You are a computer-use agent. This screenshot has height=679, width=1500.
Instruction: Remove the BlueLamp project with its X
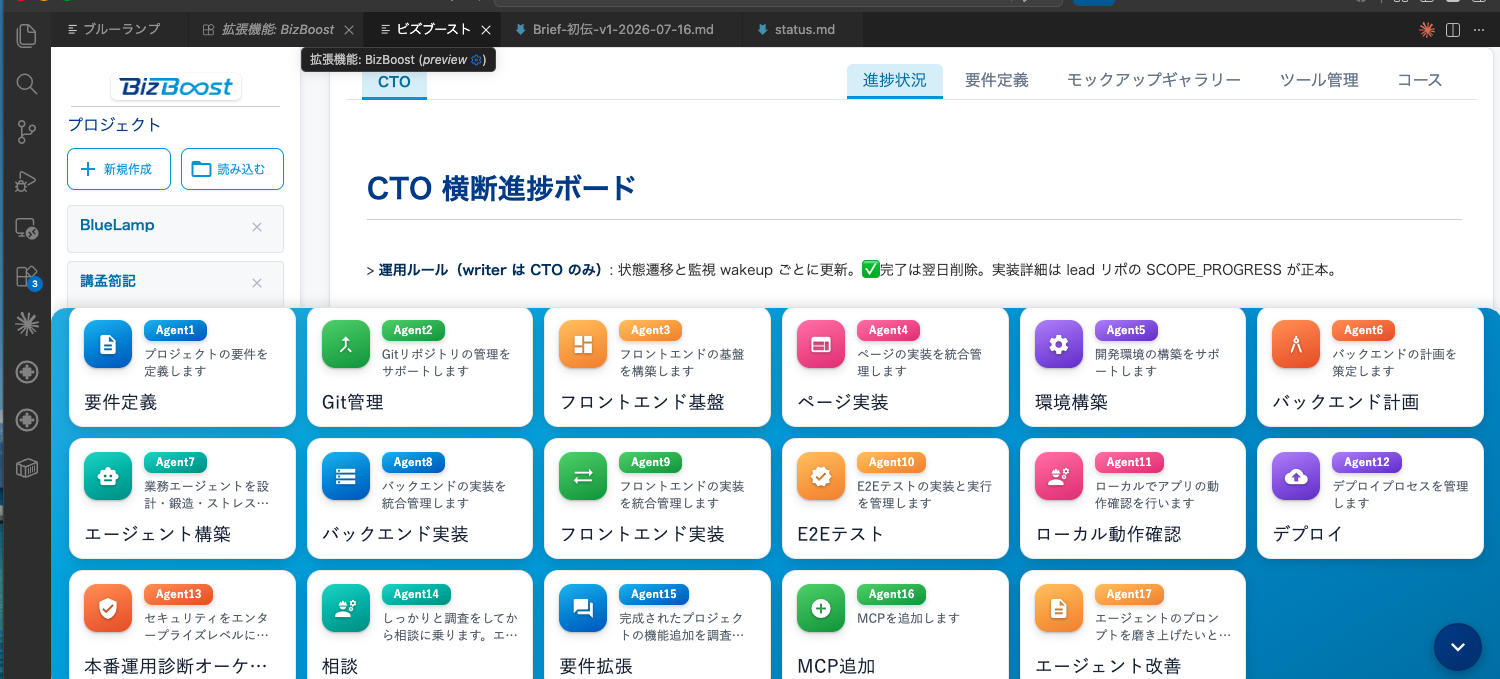click(x=257, y=227)
